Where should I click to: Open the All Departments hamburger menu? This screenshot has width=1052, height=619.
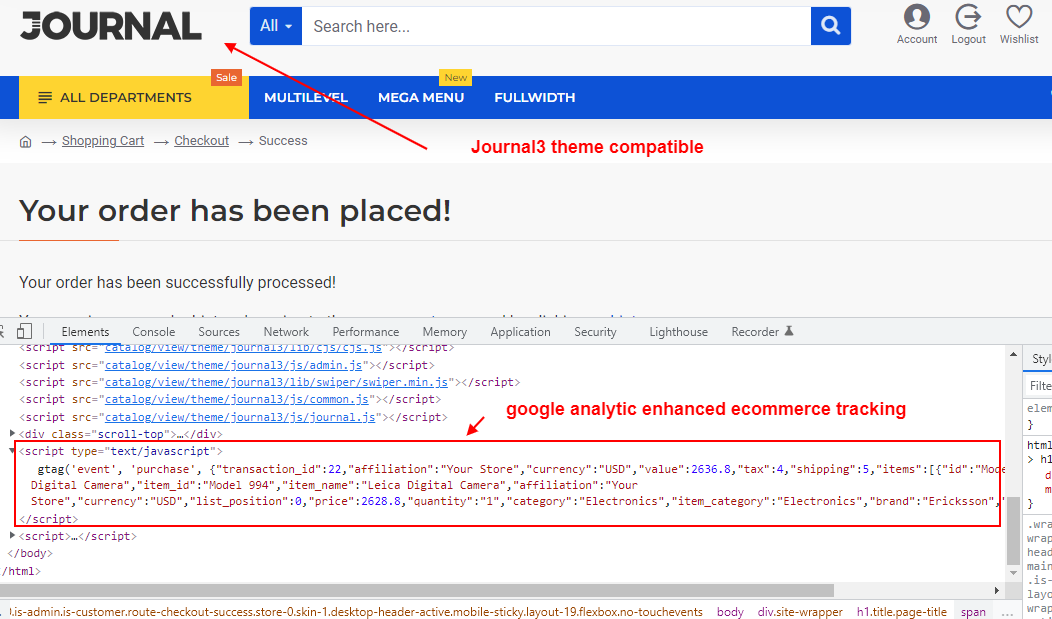click(x=115, y=98)
